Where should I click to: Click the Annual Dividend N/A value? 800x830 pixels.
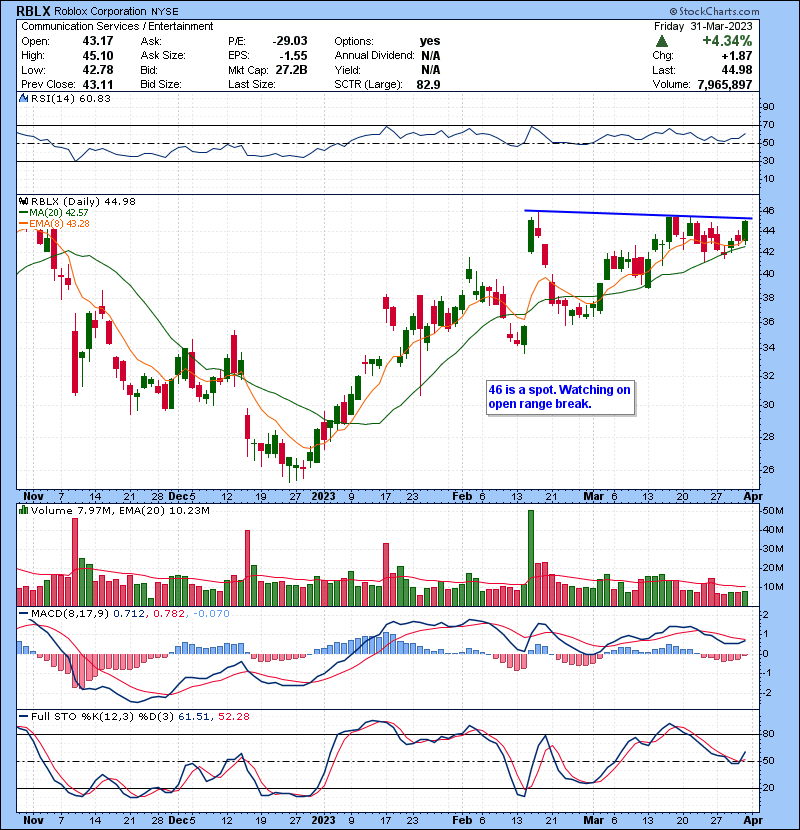pyautogui.click(x=430, y=56)
